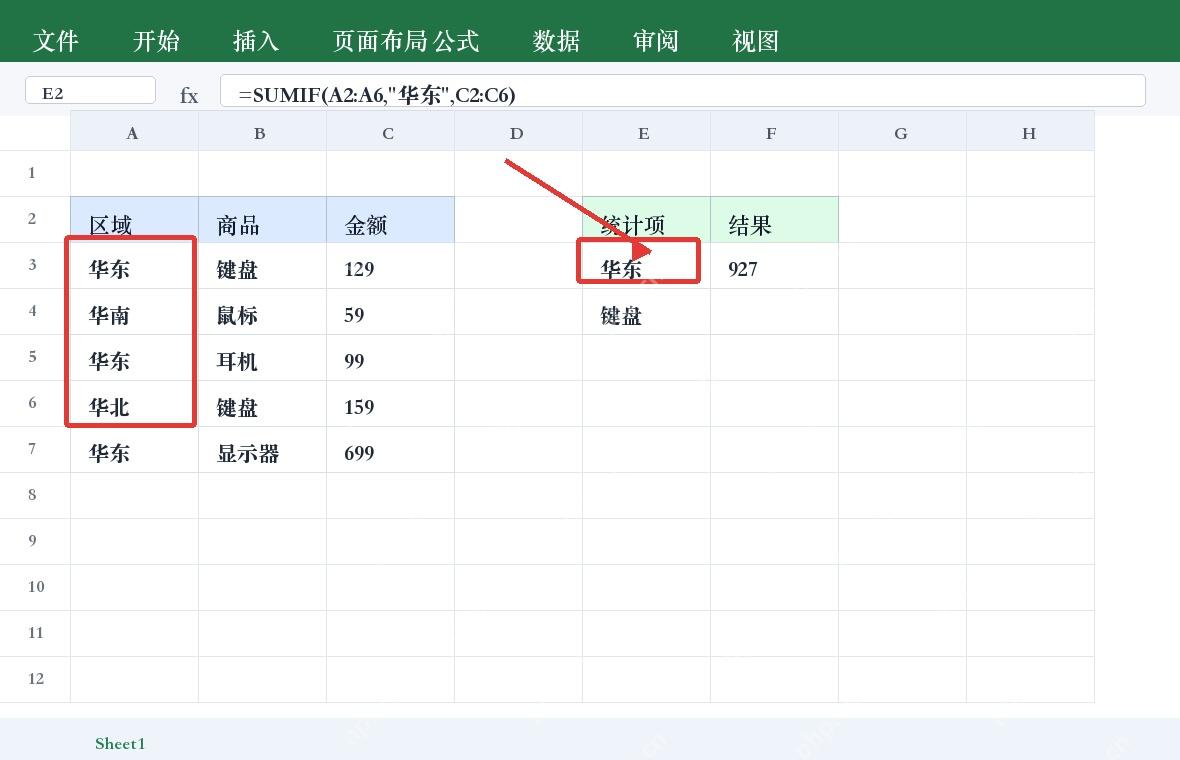The width and height of the screenshot is (1180, 760).
Task: Click into the SUMIF formula bar
Action: (x=683, y=91)
